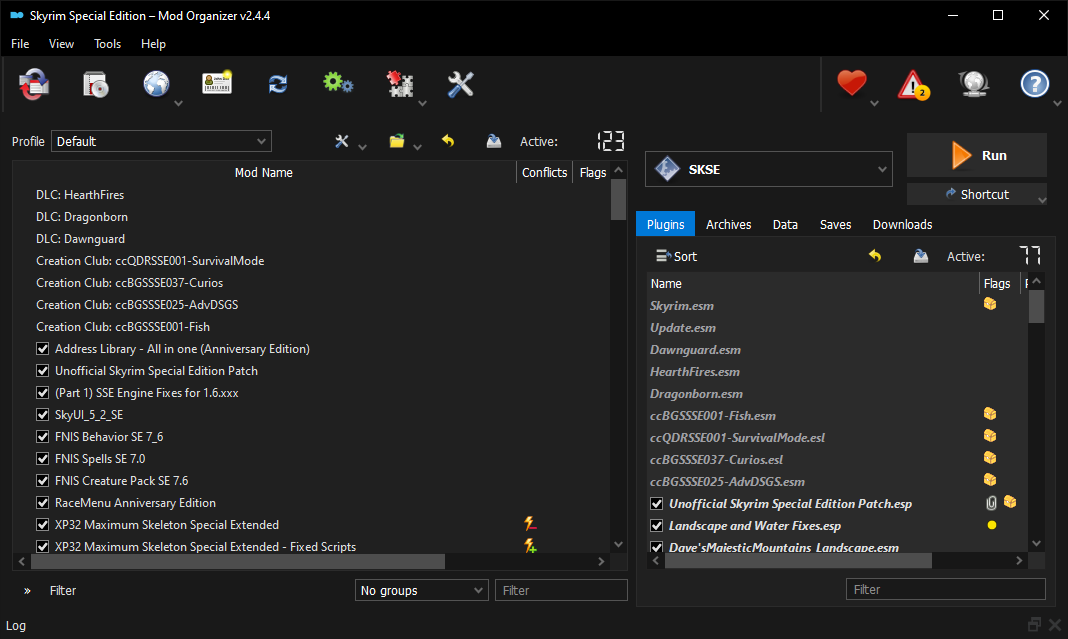
Task: Click the float log panel icon
Action: 1035,624
